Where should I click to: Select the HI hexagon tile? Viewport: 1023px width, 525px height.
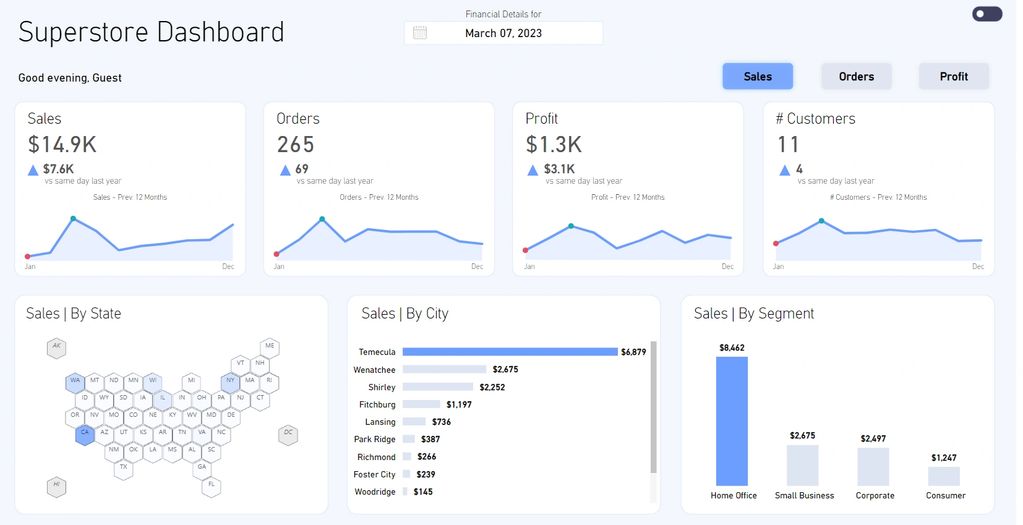[x=56, y=486]
